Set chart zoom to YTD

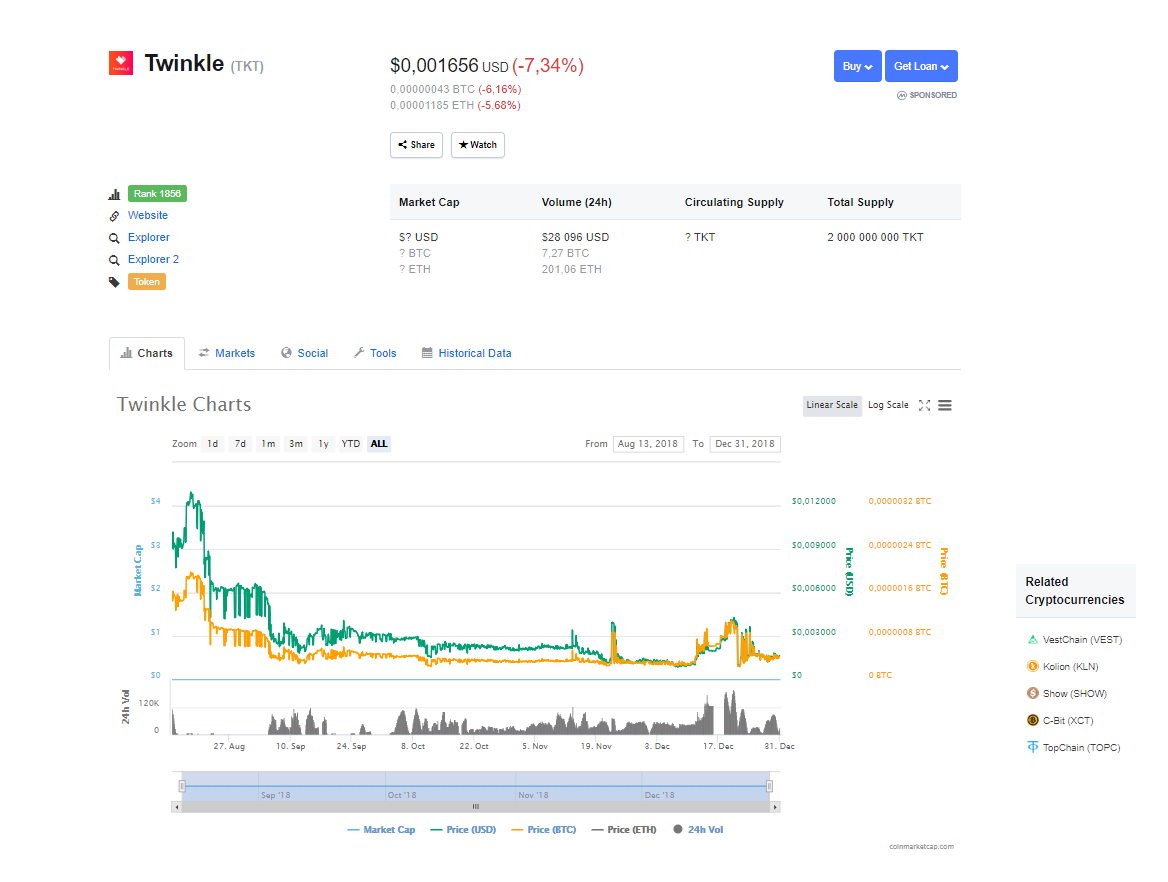[x=351, y=444]
